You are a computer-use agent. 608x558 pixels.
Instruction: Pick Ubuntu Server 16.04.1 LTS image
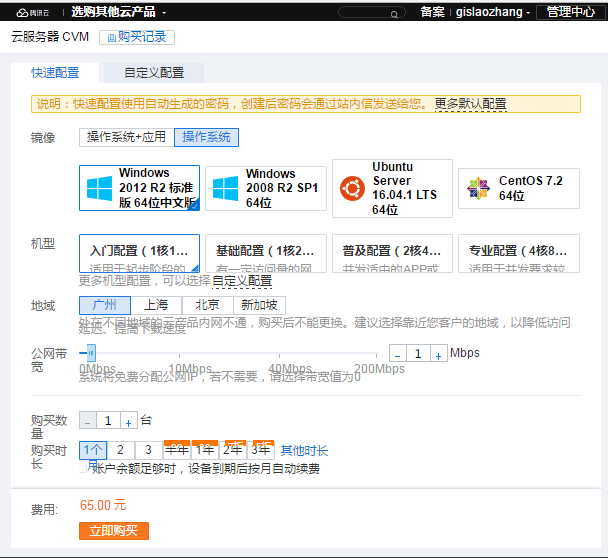tap(392, 188)
